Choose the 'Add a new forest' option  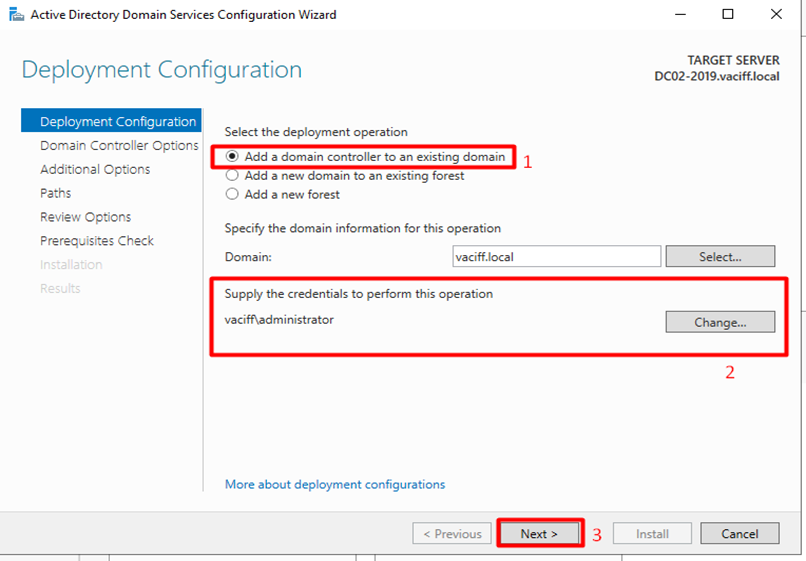pyautogui.click(x=233, y=195)
